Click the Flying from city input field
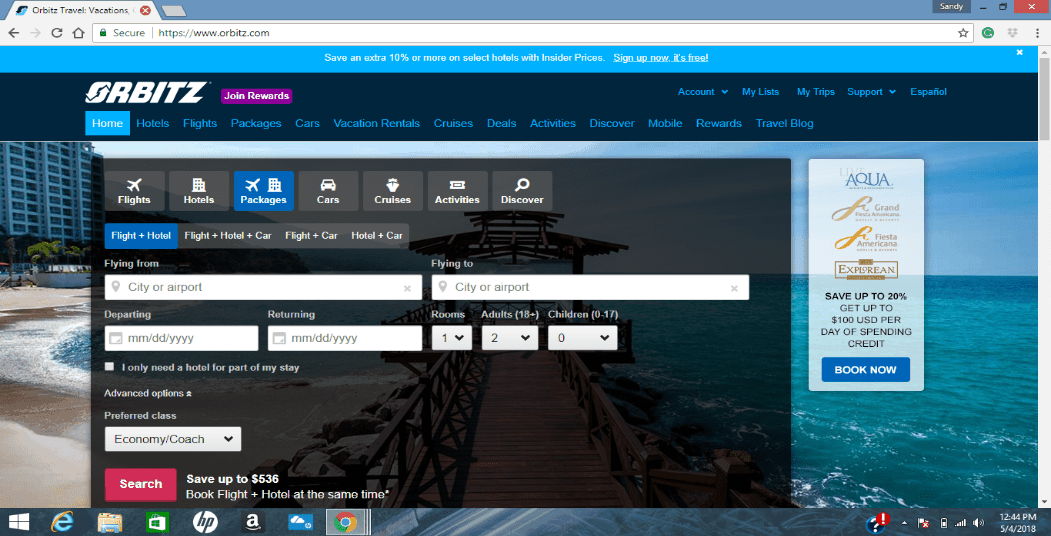 (x=263, y=287)
